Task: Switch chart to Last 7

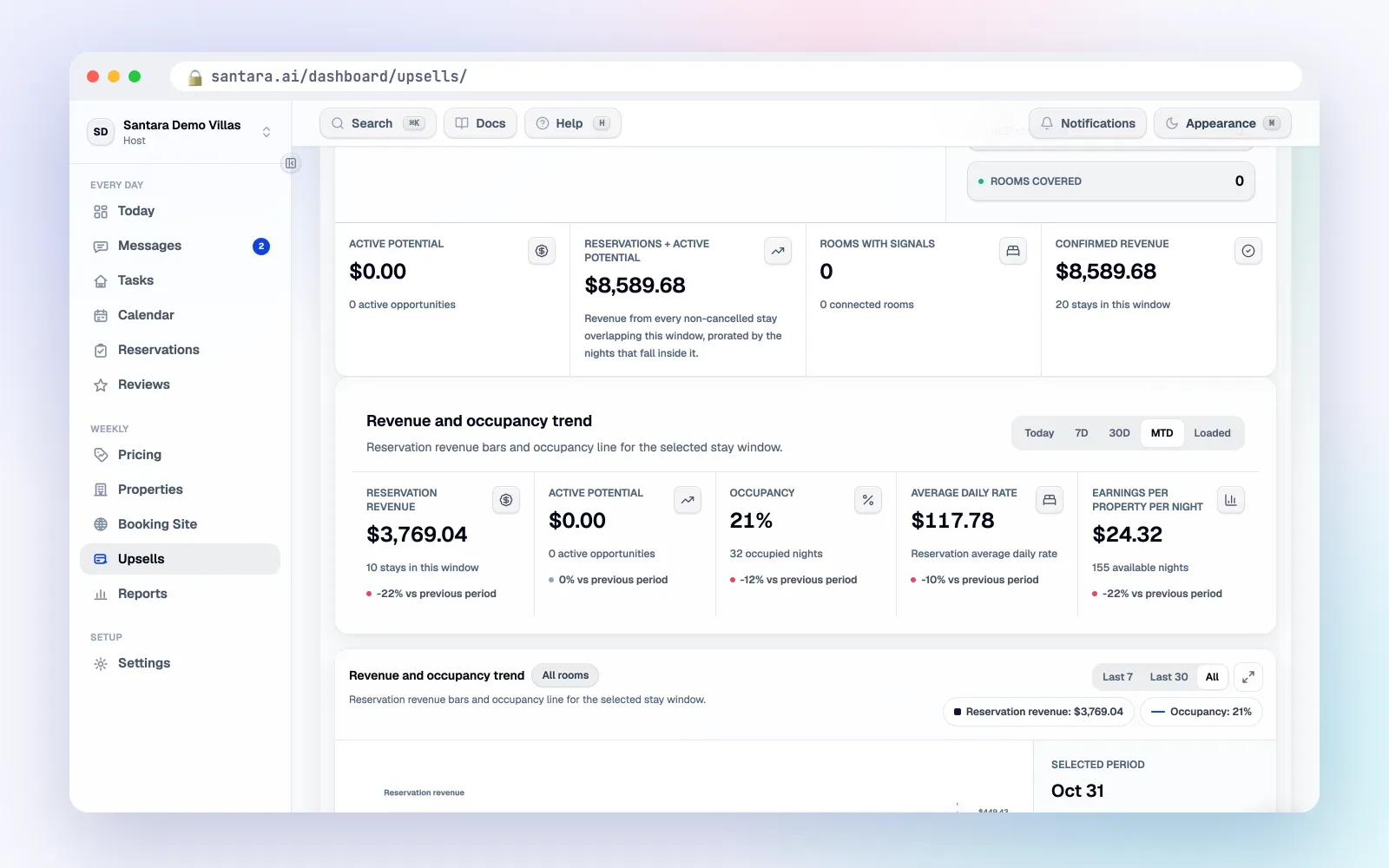Action: pyautogui.click(x=1117, y=677)
